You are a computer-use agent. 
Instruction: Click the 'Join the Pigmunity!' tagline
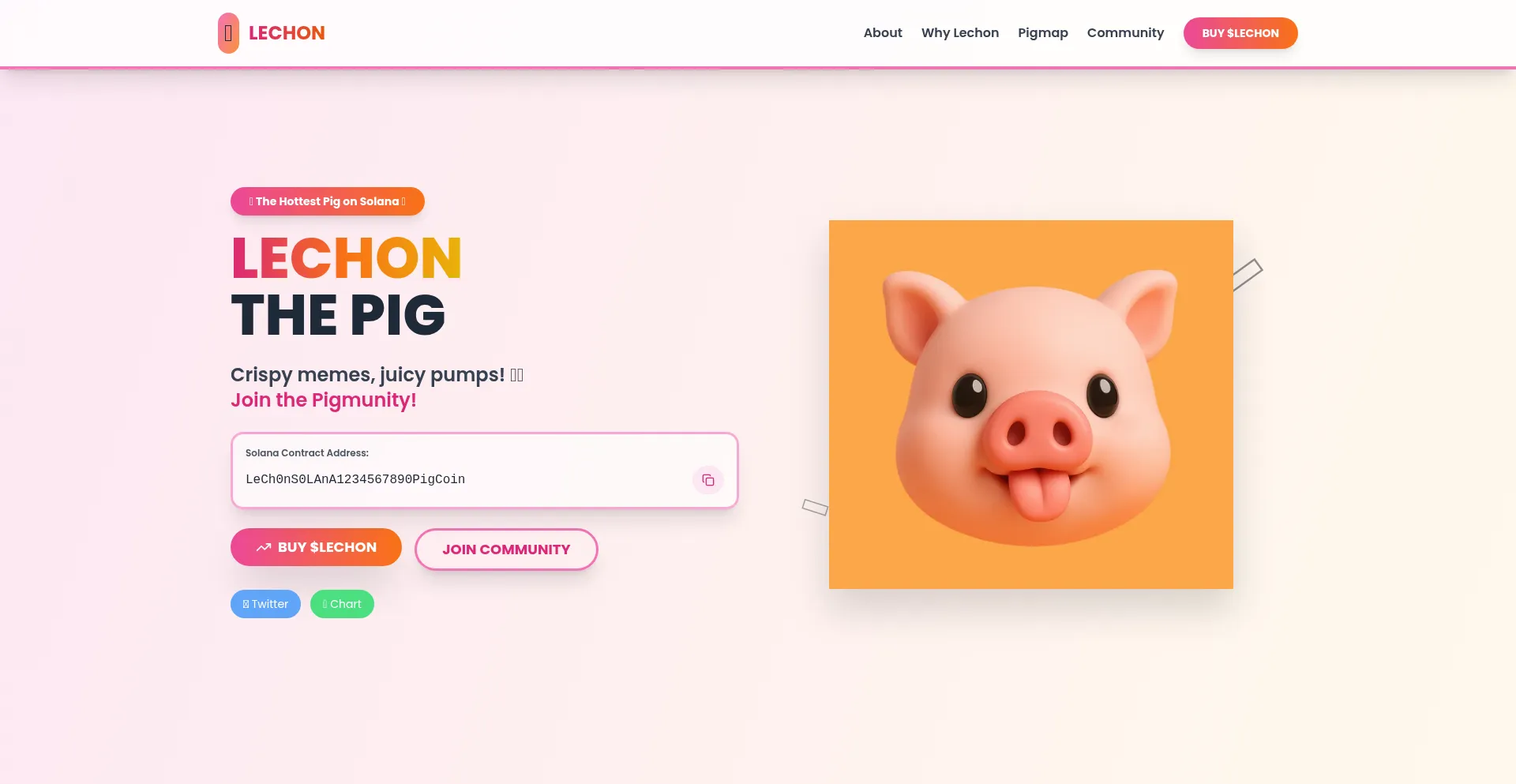324,400
